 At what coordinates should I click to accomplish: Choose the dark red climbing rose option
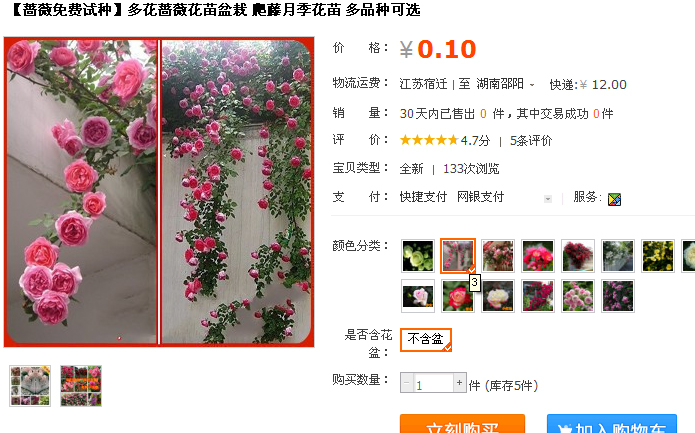coord(578,256)
